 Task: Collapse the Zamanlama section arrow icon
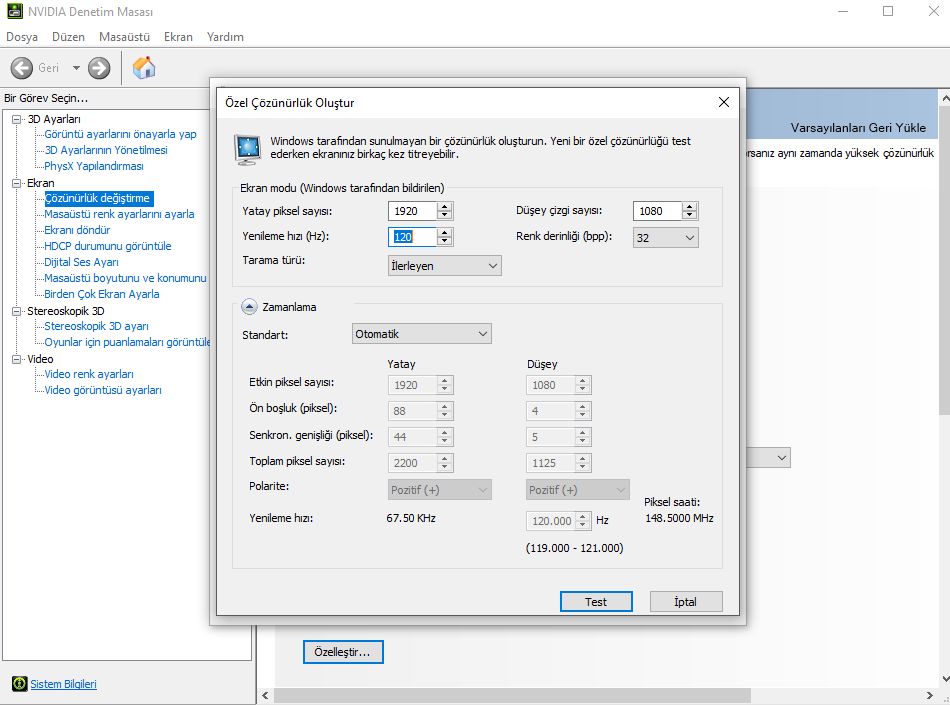(249, 306)
